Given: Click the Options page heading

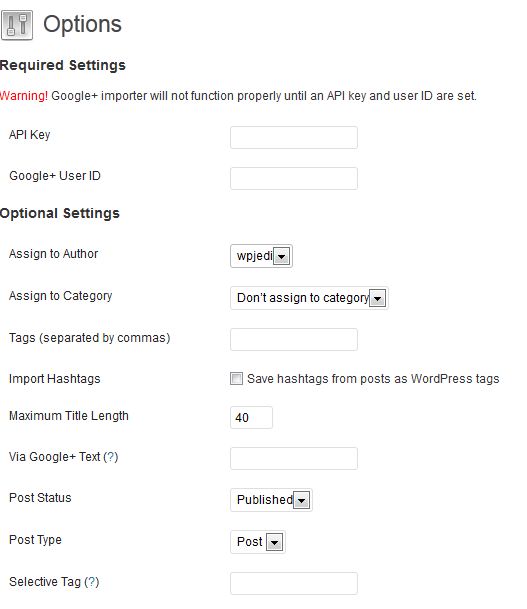Looking at the screenshot, I should [x=82, y=24].
